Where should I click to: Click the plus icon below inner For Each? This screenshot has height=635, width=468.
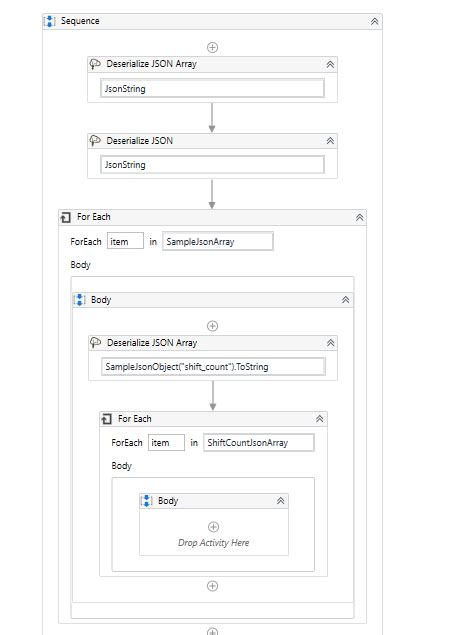pyautogui.click(x=212, y=586)
